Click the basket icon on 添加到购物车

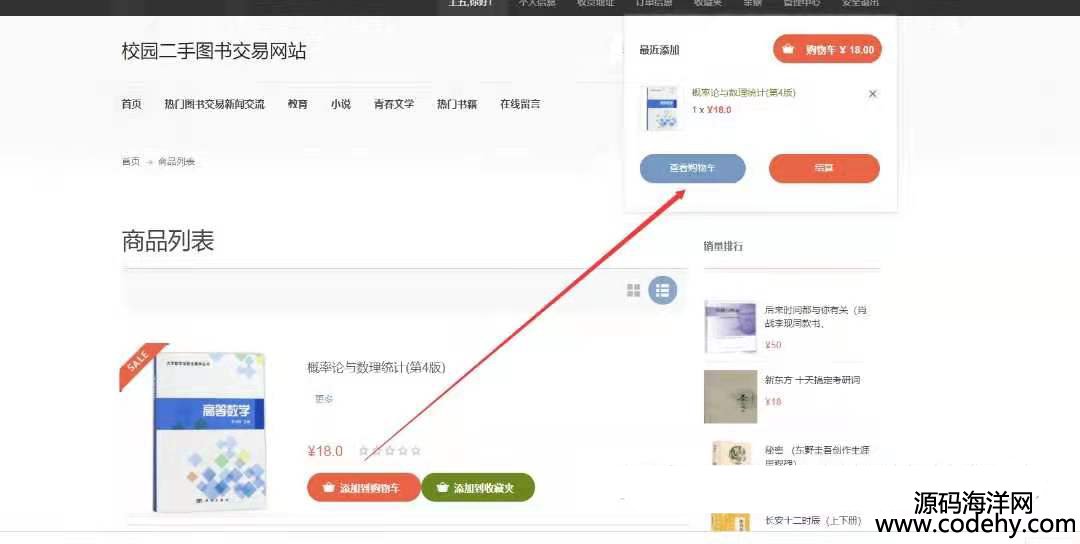coord(329,488)
